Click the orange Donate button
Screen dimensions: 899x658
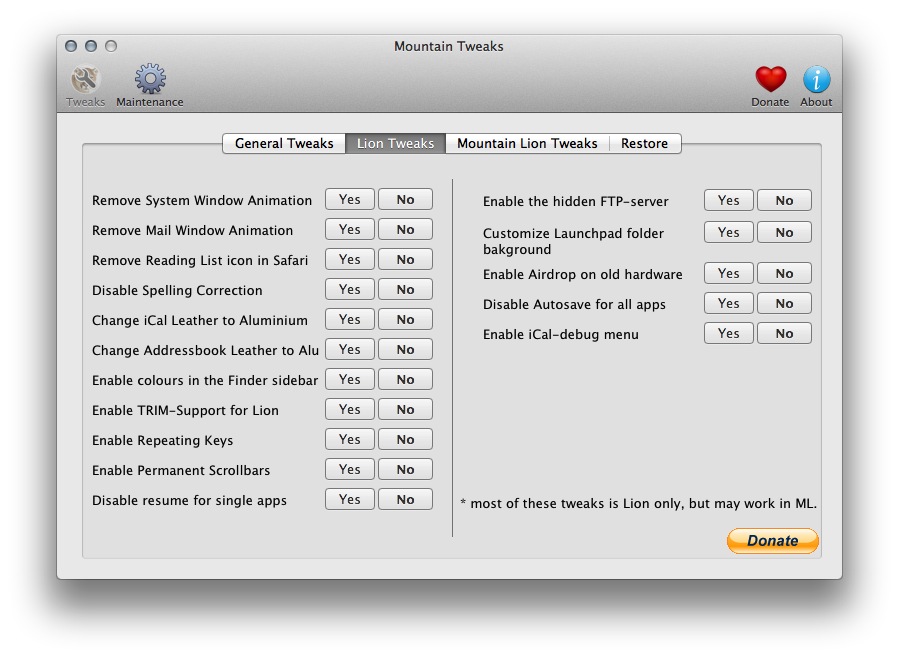coord(772,540)
